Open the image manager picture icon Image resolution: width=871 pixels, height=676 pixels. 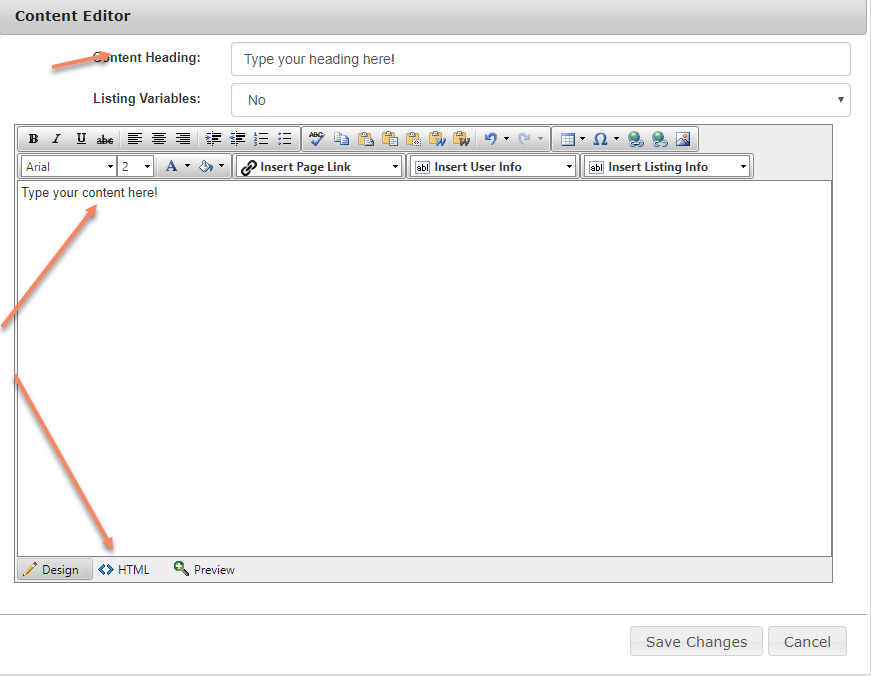[x=683, y=139]
